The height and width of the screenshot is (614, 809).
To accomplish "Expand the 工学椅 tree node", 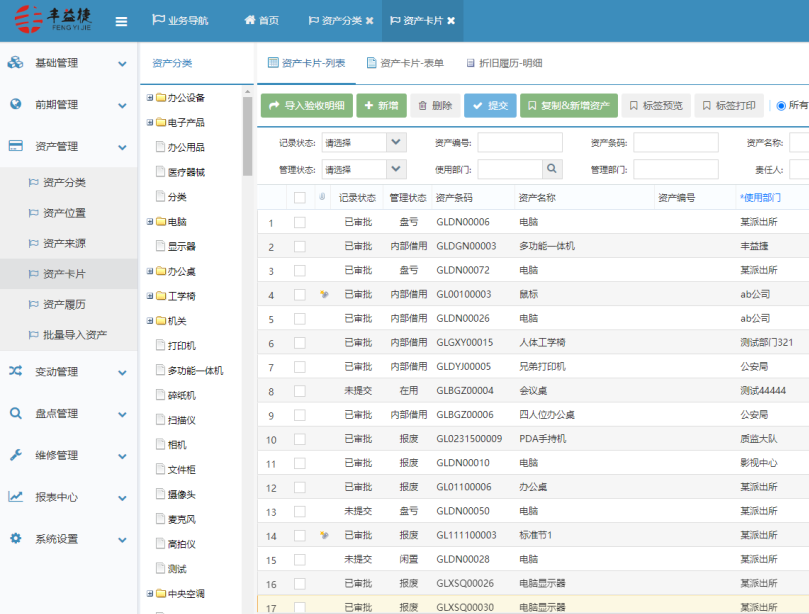I will [150, 296].
